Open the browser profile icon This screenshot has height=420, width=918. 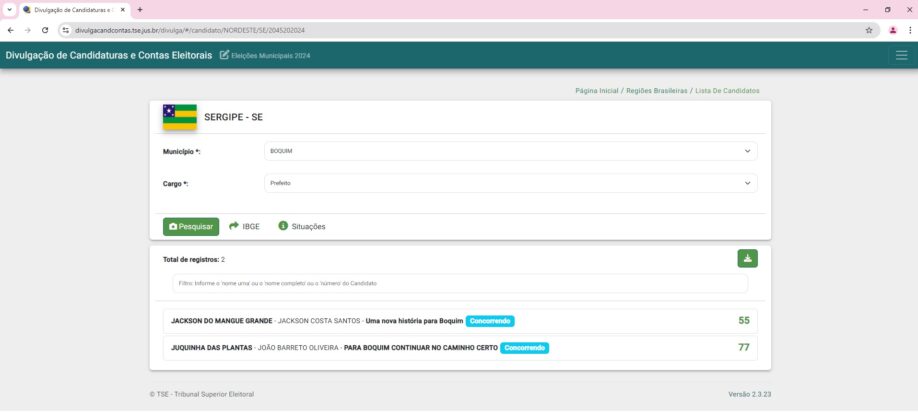(x=893, y=30)
